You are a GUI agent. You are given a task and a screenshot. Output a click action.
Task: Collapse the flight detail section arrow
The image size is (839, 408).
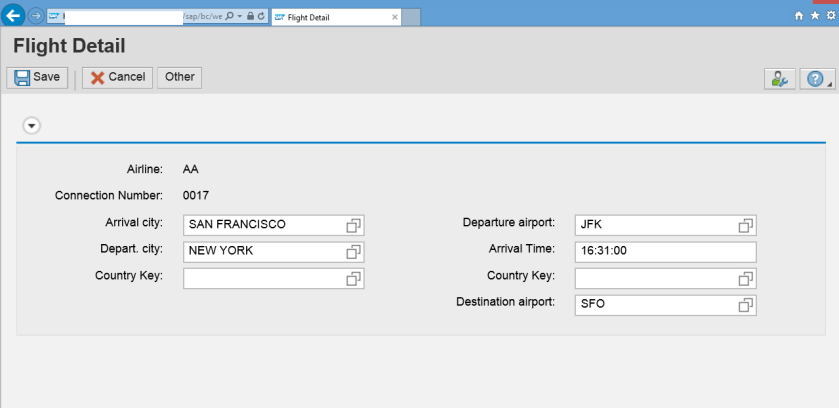[x=32, y=126]
